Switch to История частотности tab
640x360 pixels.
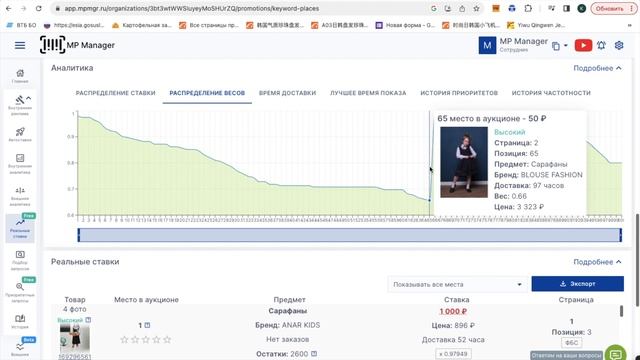tap(551, 93)
